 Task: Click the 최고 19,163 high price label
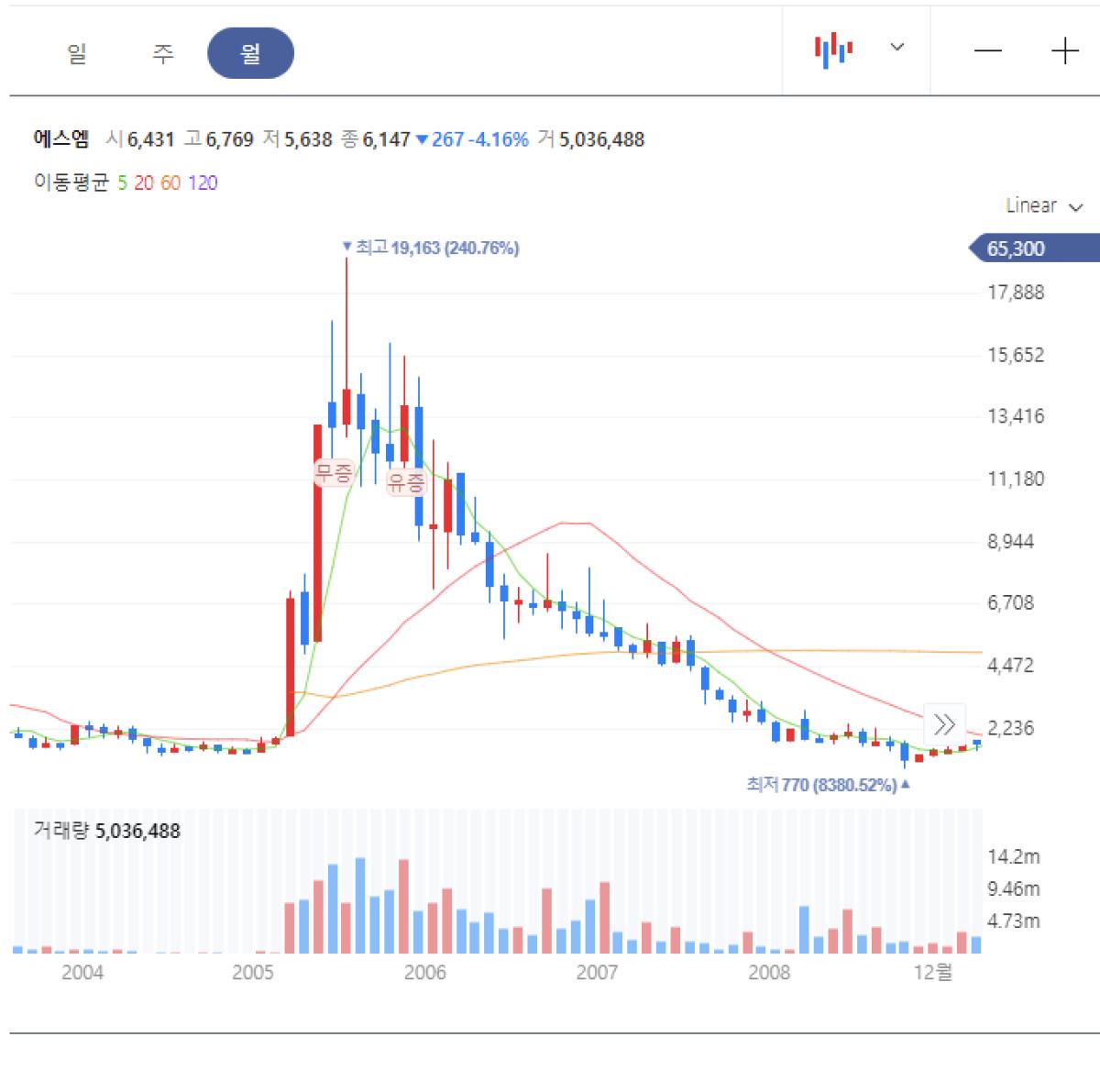click(x=430, y=248)
